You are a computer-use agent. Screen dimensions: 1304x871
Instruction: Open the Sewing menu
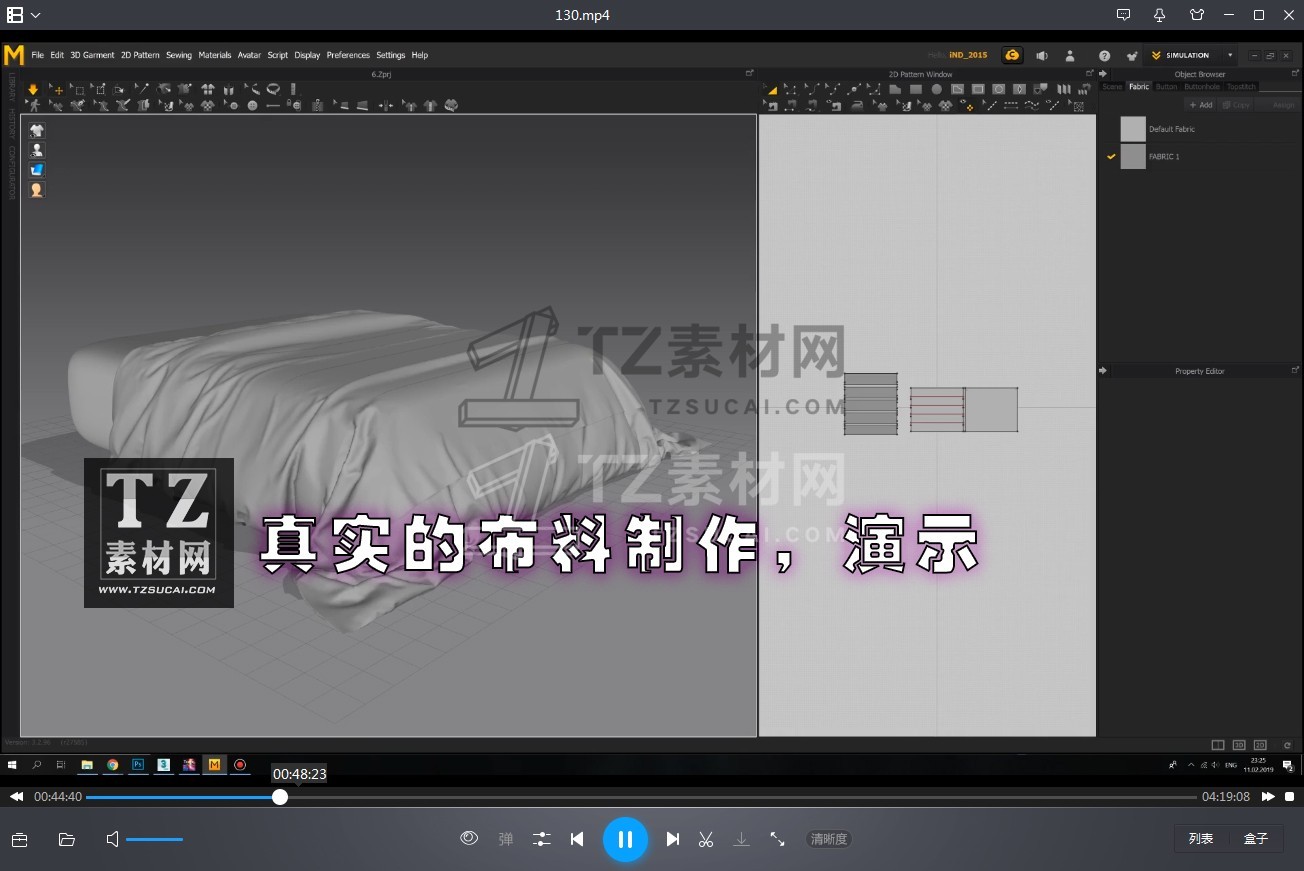[x=179, y=55]
